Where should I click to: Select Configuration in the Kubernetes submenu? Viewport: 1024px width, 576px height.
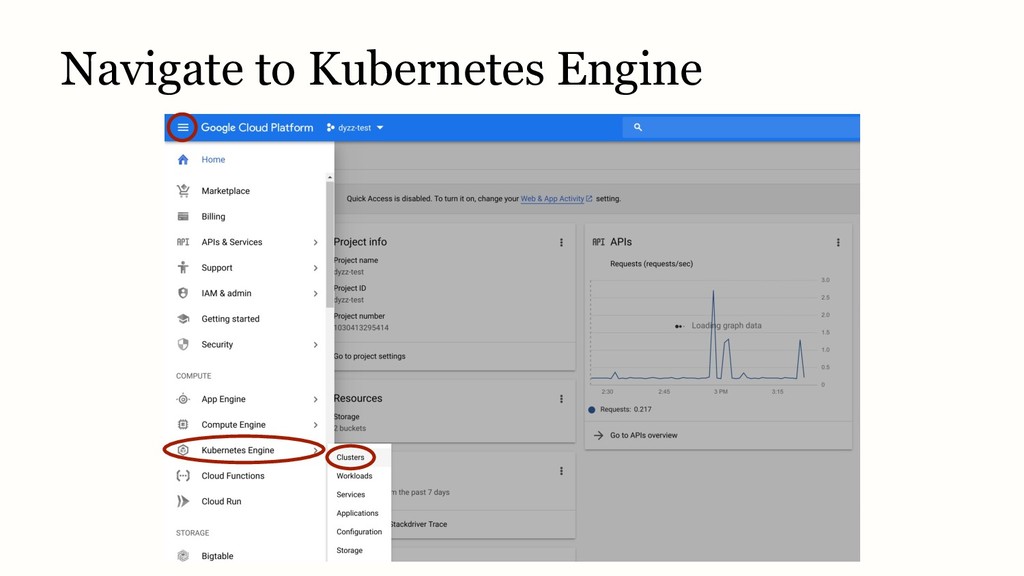[359, 532]
